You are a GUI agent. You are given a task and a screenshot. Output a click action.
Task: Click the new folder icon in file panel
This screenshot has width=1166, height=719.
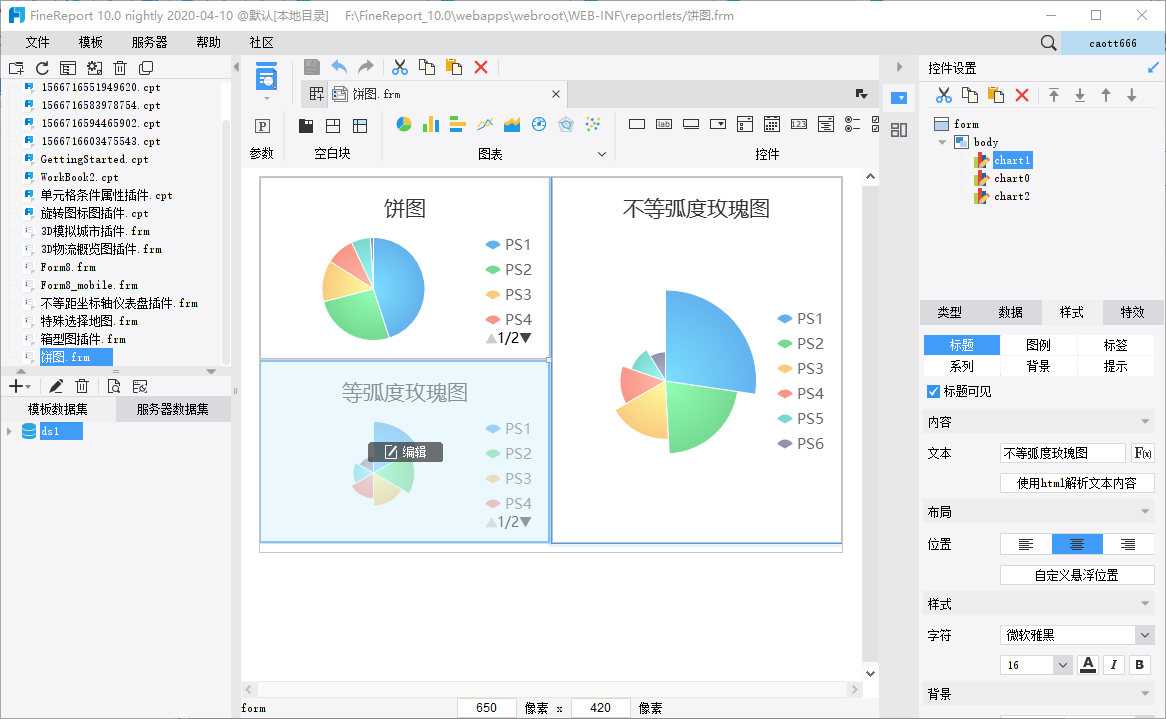[16, 68]
